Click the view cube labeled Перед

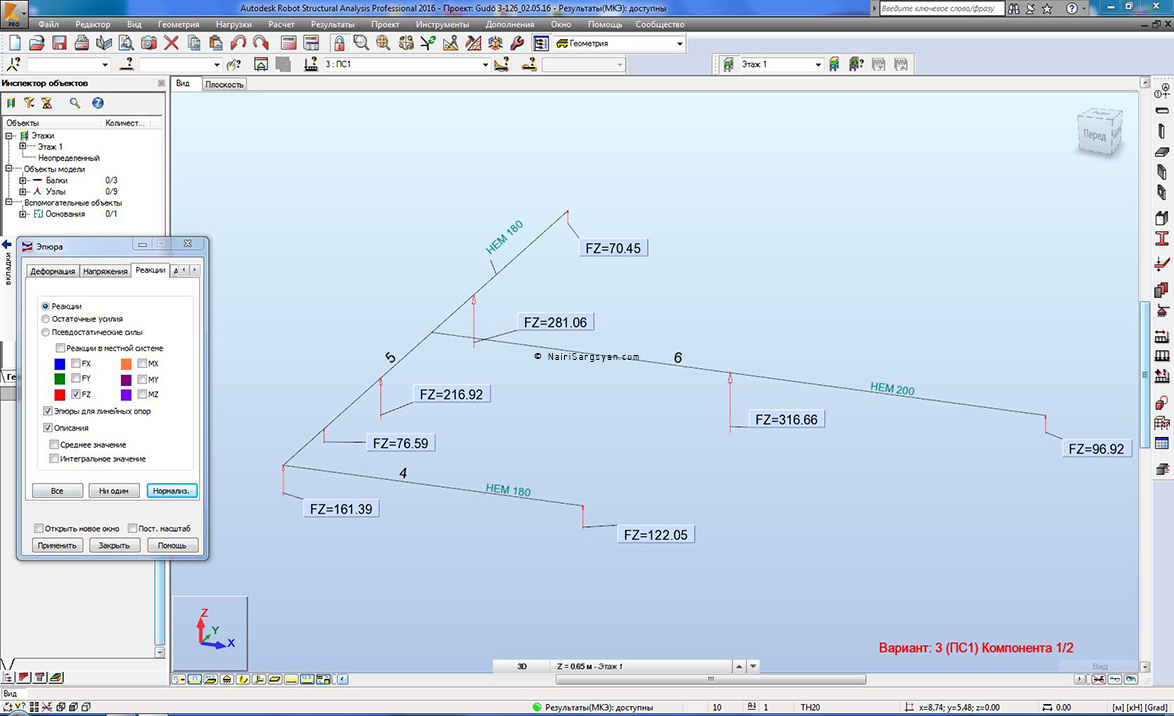click(1099, 133)
